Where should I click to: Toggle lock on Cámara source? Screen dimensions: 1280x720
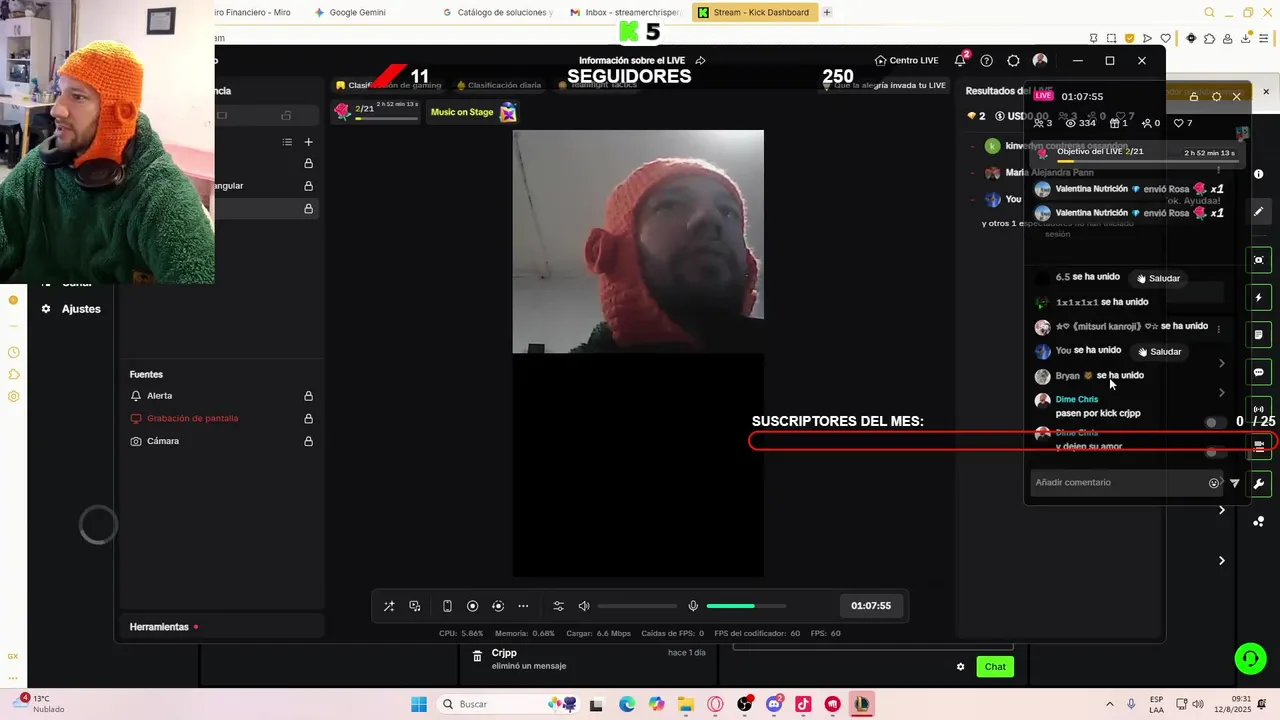tap(308, 441)
